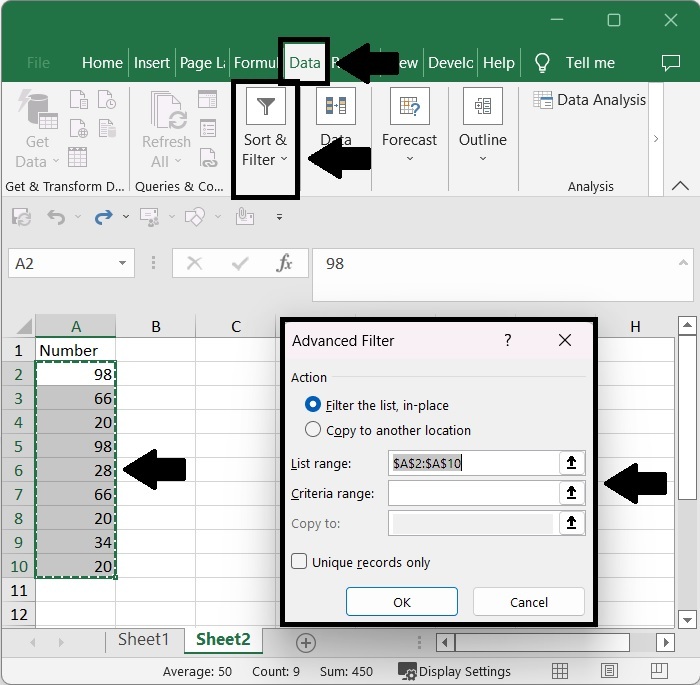
Task: Open Display Settings in status bar
Action: [x=454, y=671]
